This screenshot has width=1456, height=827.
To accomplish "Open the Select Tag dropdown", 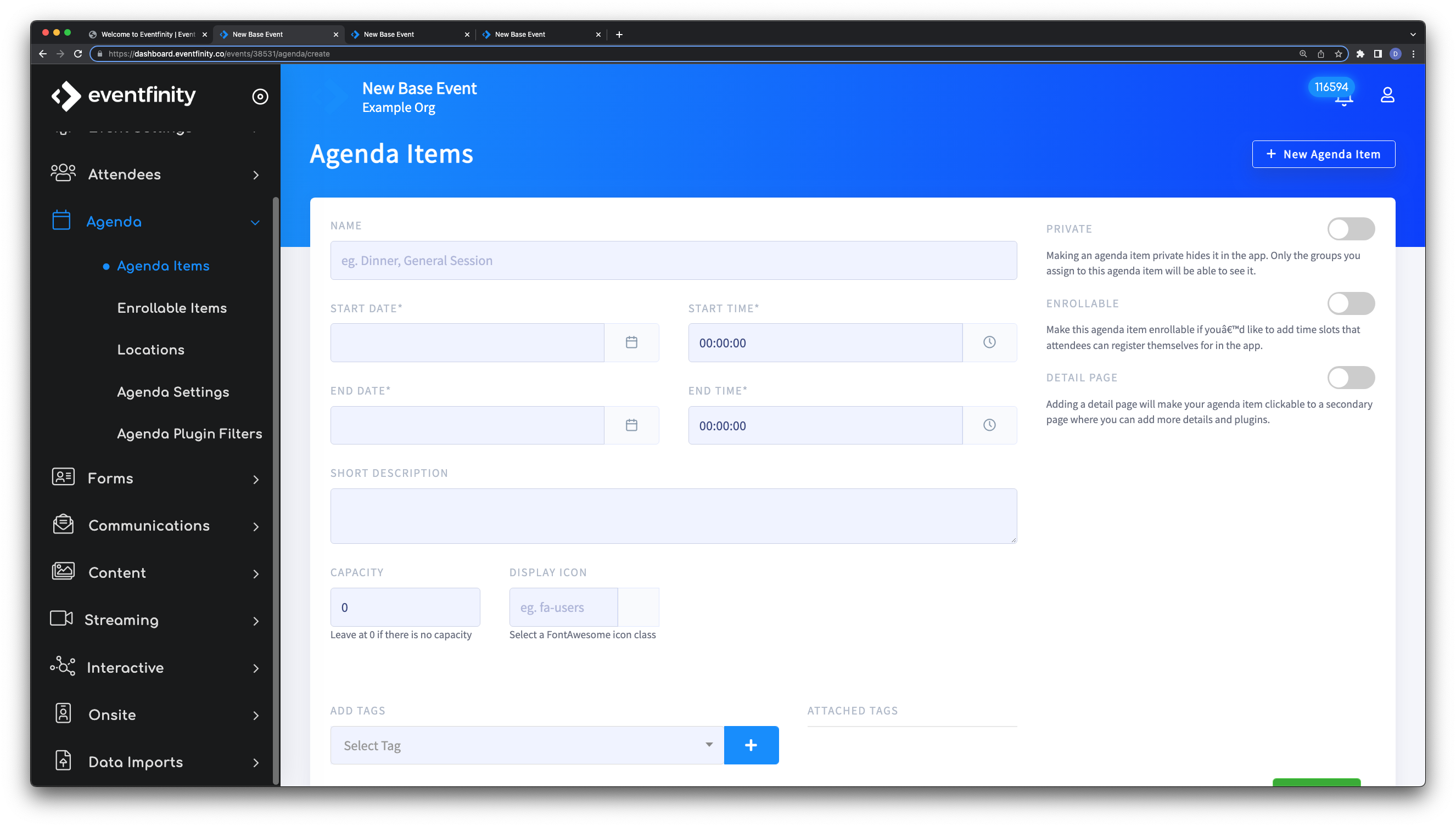I will tap(527, 745).
